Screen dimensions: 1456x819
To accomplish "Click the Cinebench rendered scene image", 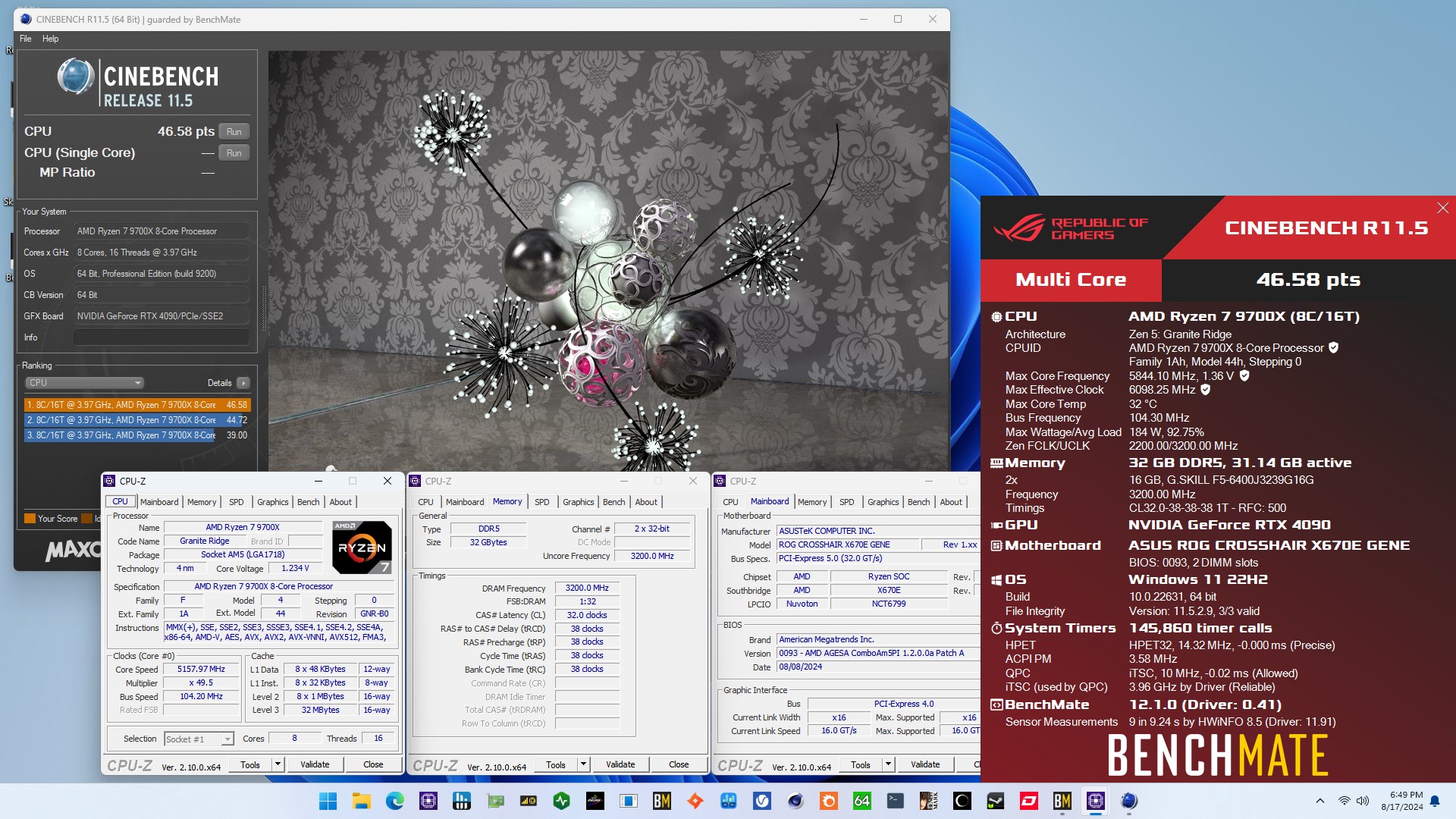I will [608, 260].
